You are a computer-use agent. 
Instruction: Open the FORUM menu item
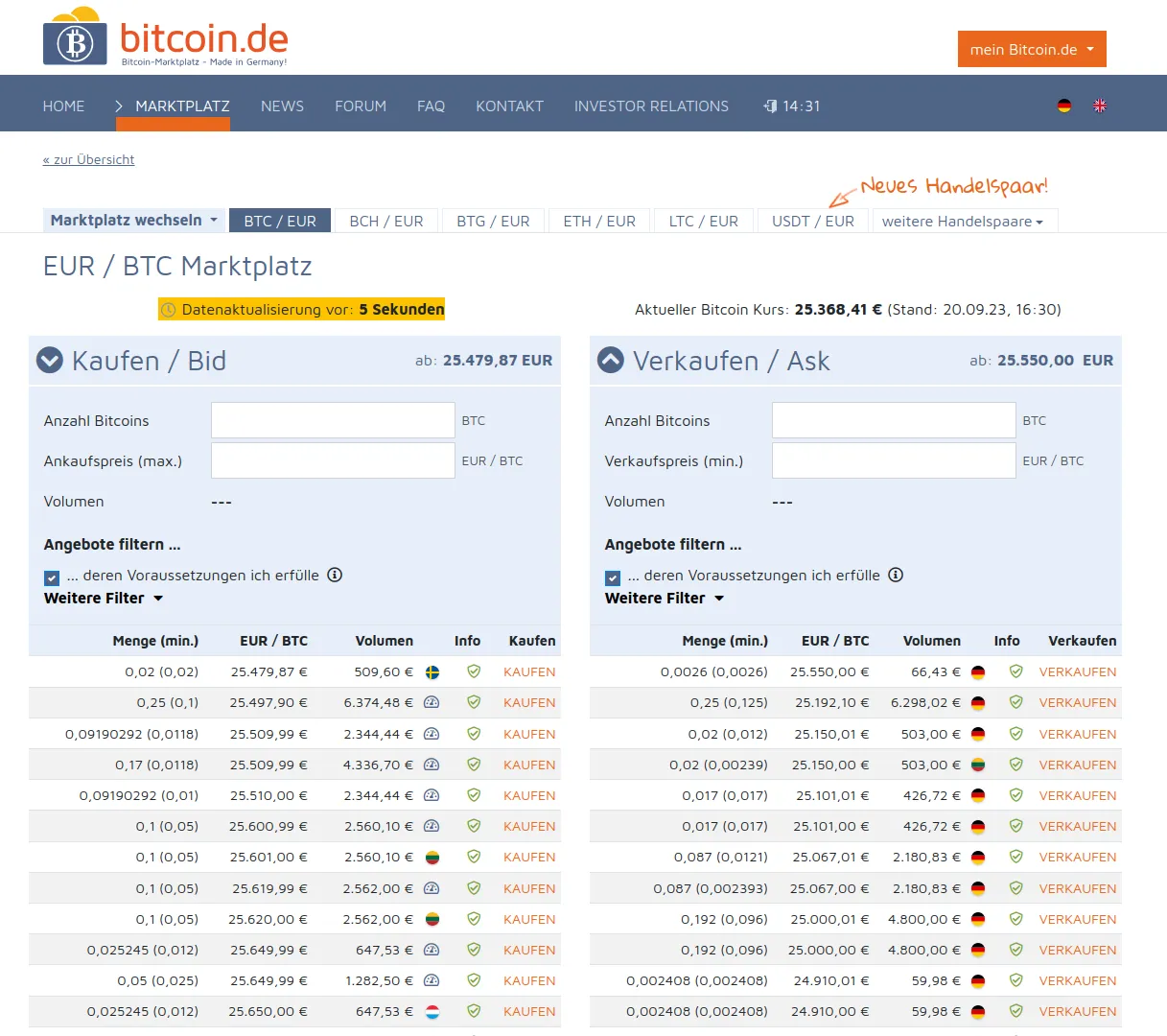pos(361,106)
